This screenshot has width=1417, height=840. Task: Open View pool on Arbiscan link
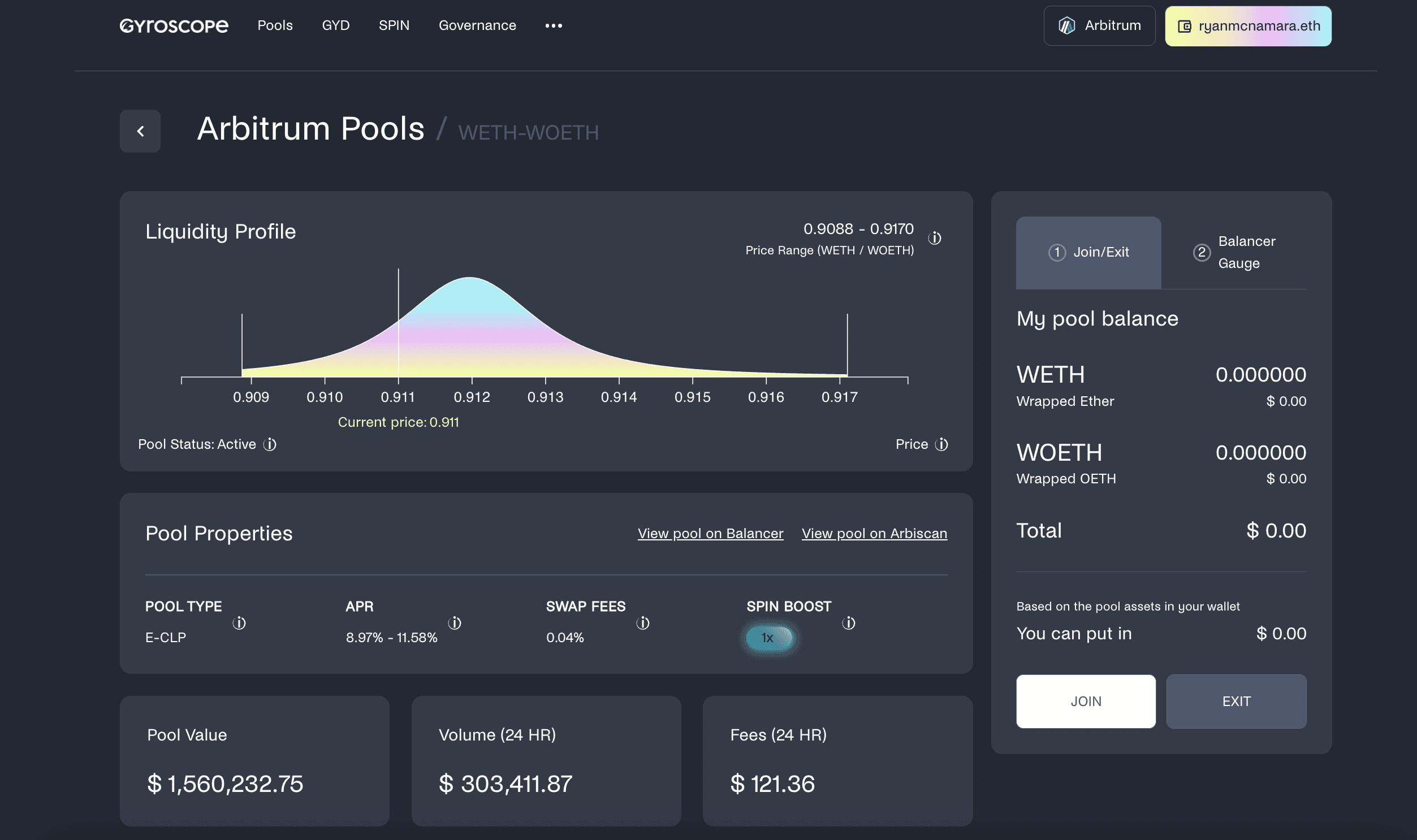point(874,534)
